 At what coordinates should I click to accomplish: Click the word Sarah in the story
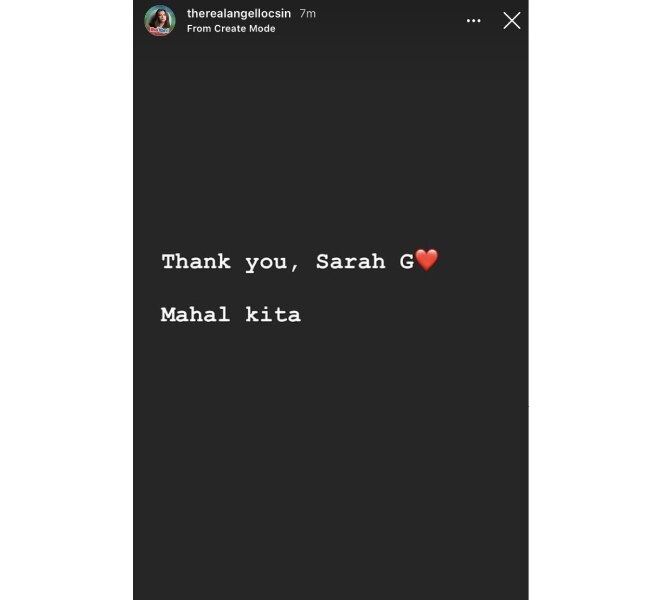[x=351, y=261]
